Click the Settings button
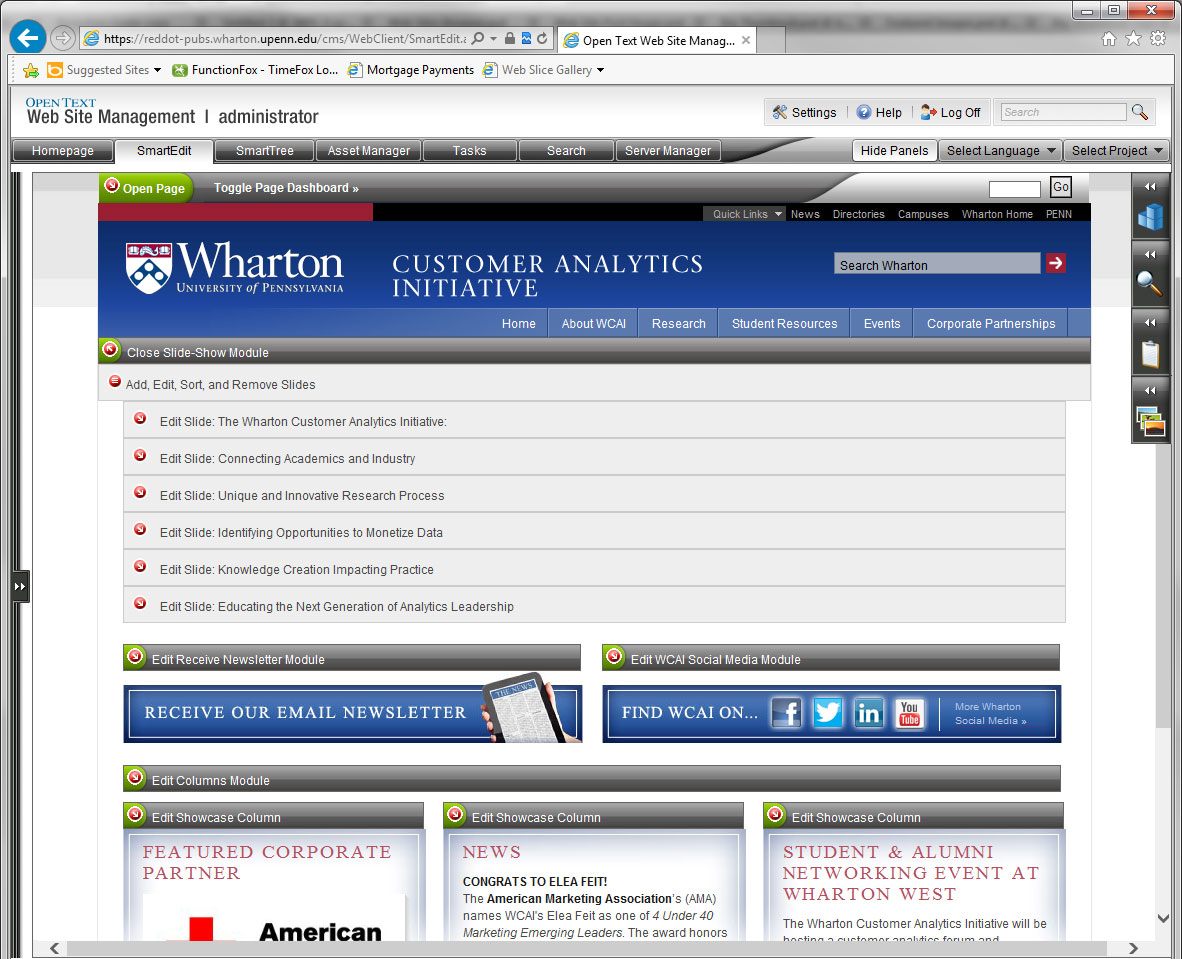The image size is (1182, 959). click(805, 112)
